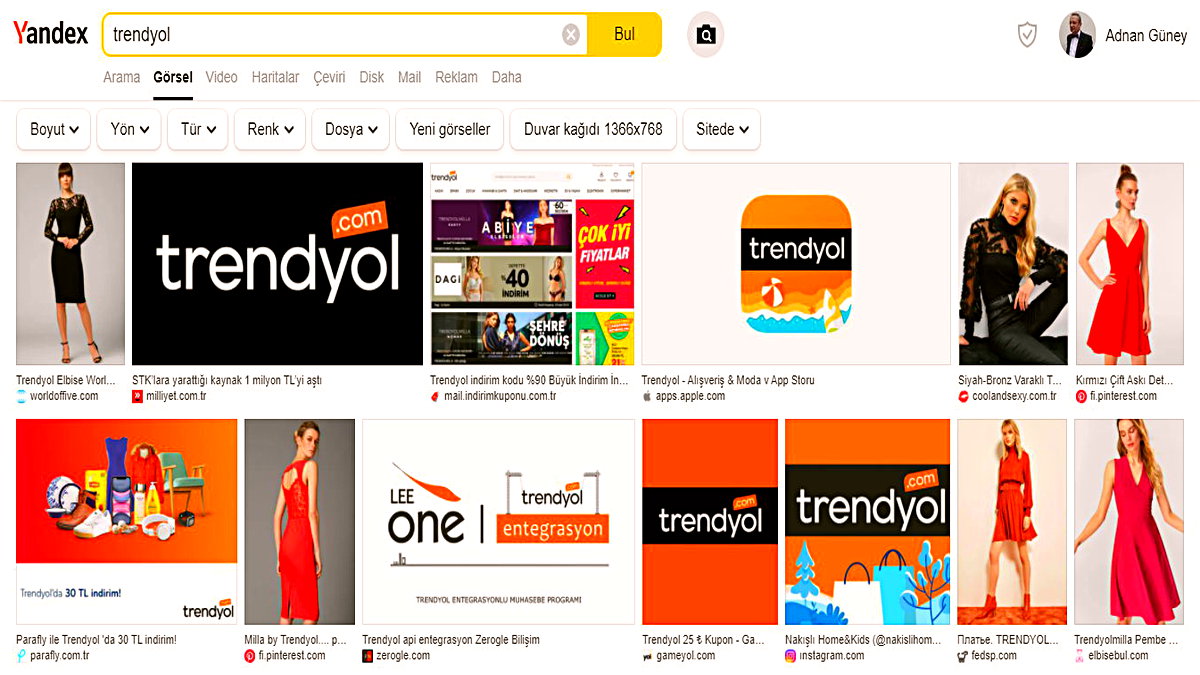
Task: Open the black dress worldoffive thumbnail
Action: tap(71, 264)
